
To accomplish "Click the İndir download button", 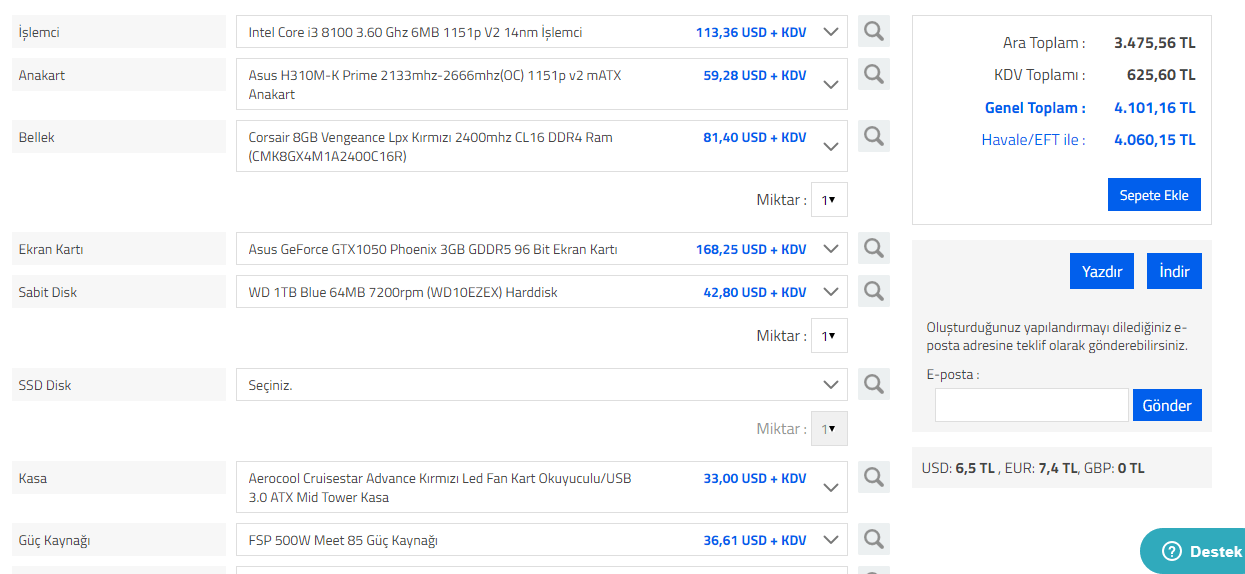I will (x=1174, y=271).
